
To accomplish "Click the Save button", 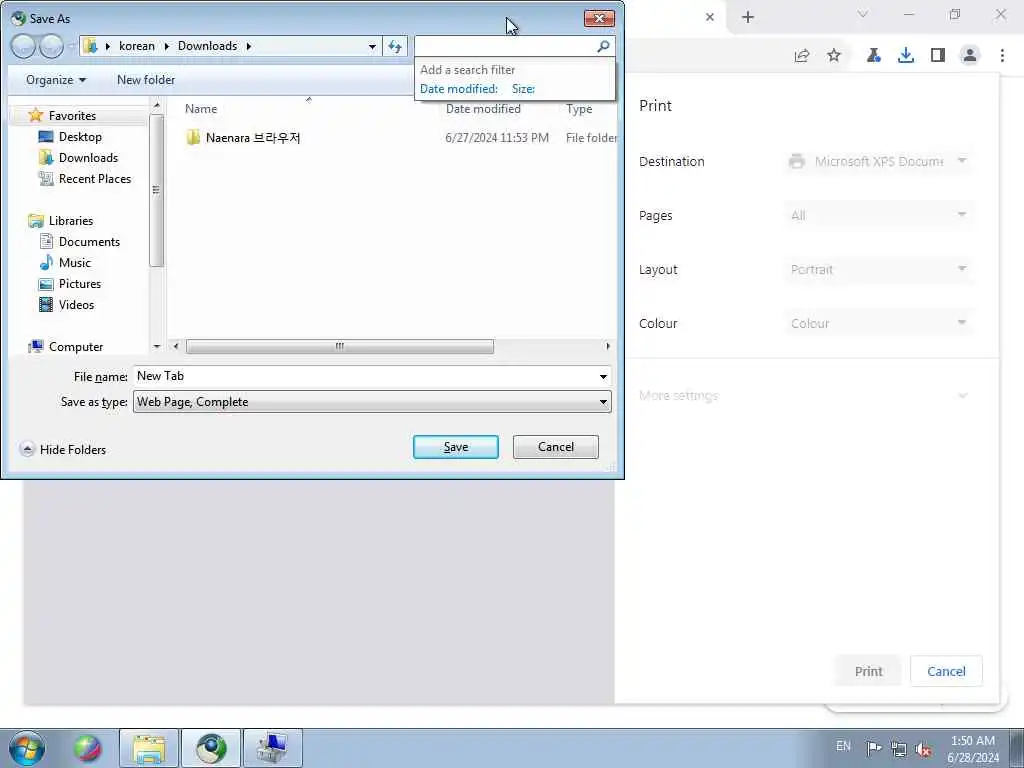I will tap(456, 447).
